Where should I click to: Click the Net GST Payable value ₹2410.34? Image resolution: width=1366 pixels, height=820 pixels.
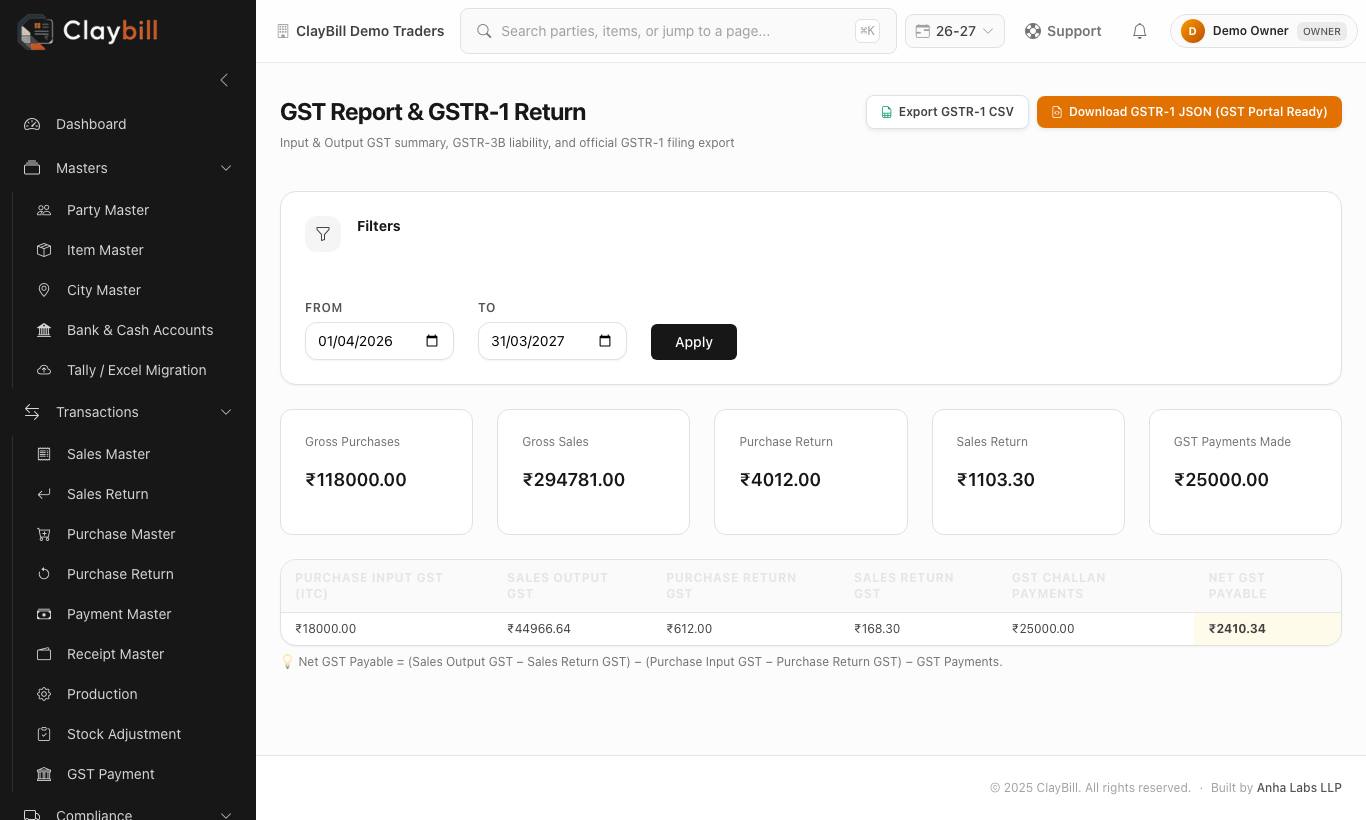click(x=1237, y=629)
